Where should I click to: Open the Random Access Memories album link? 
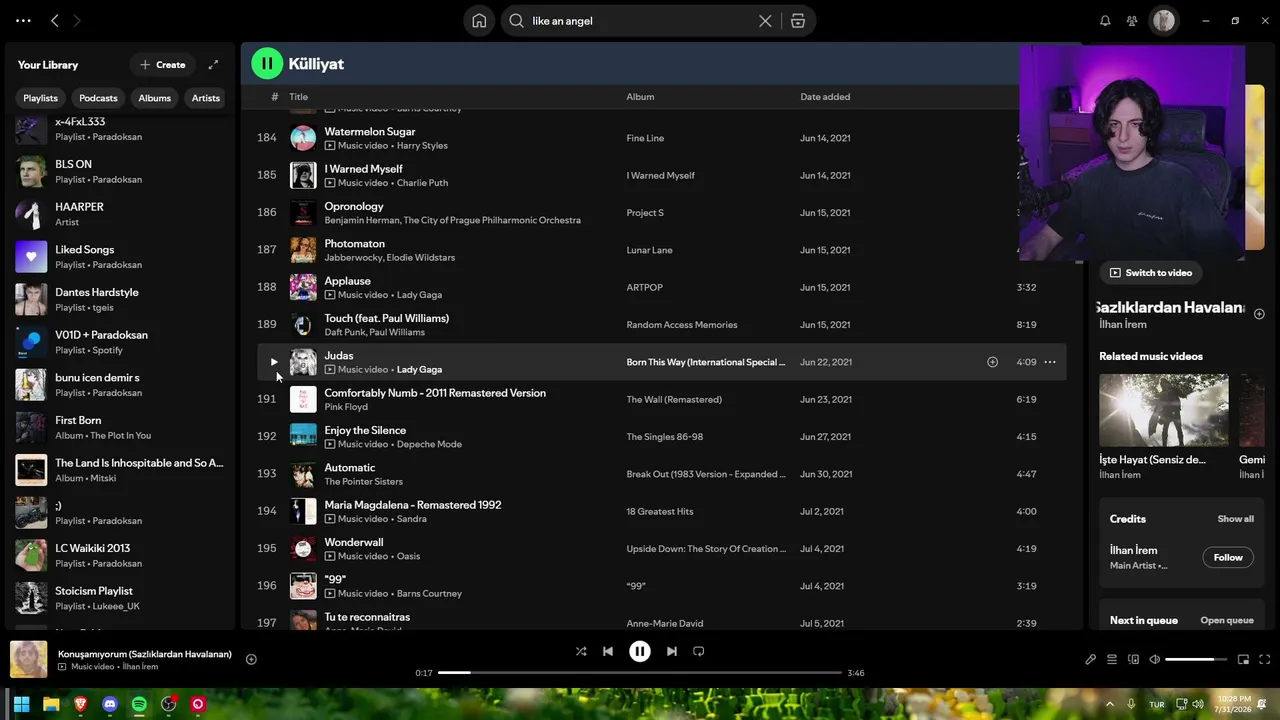point(682,325)
